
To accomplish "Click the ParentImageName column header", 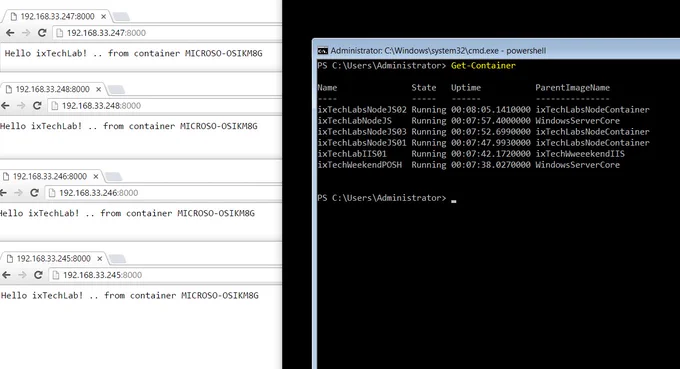I will click(572, 88).
